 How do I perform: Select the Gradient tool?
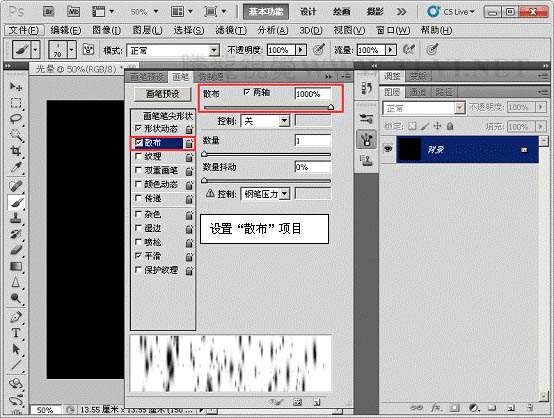(x=16, y=266)
